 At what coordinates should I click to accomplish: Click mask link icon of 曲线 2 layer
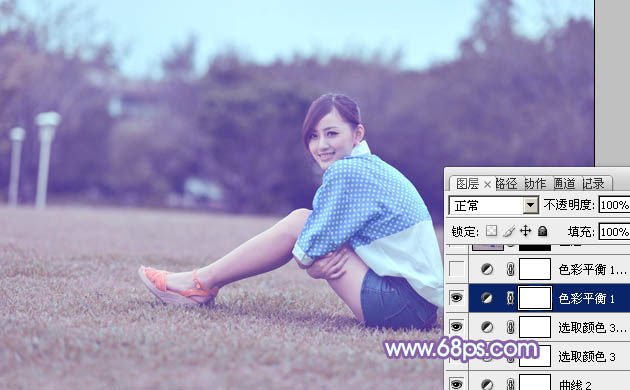[510, 384]
